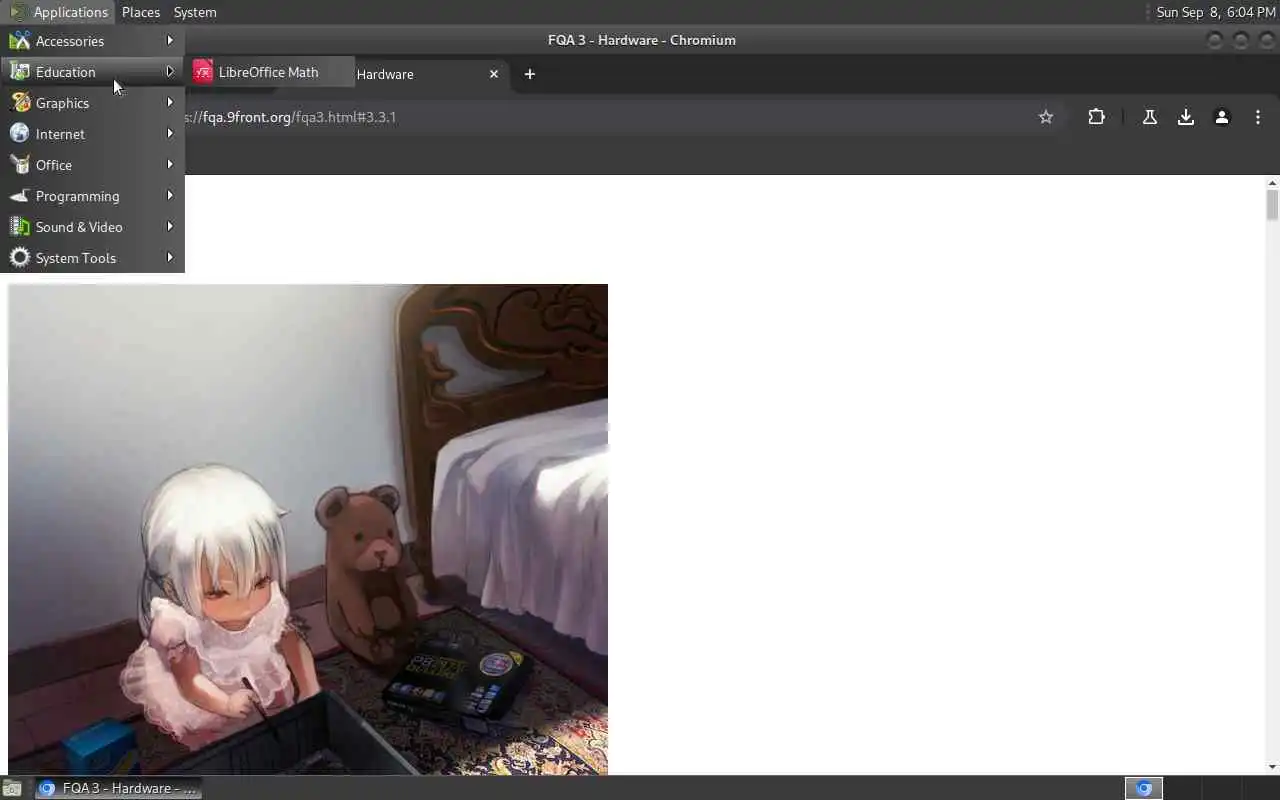
Task: Click the vertical scrollbar thumb
Action: (1272, 205)
